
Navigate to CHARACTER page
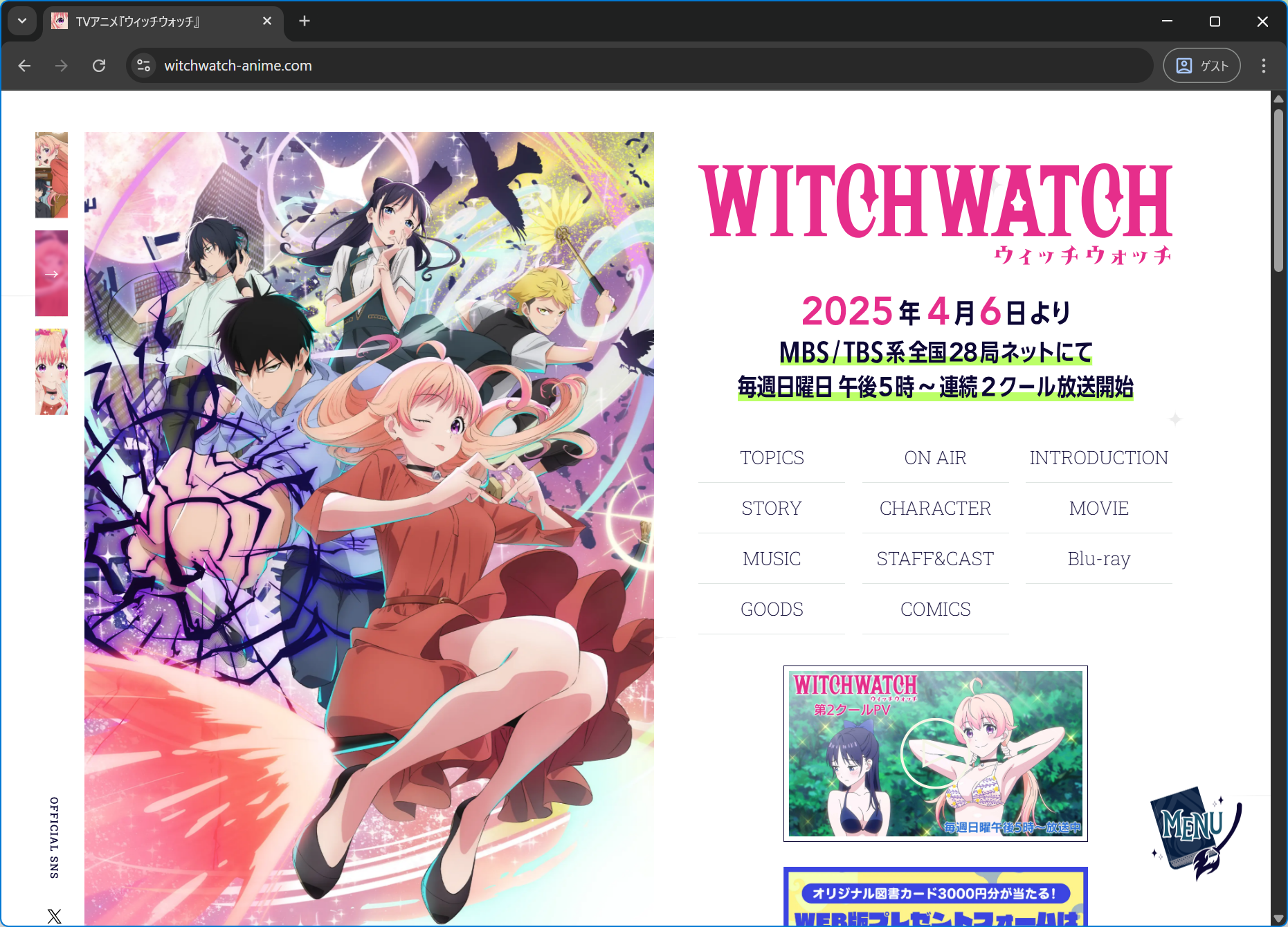(935, 508)
